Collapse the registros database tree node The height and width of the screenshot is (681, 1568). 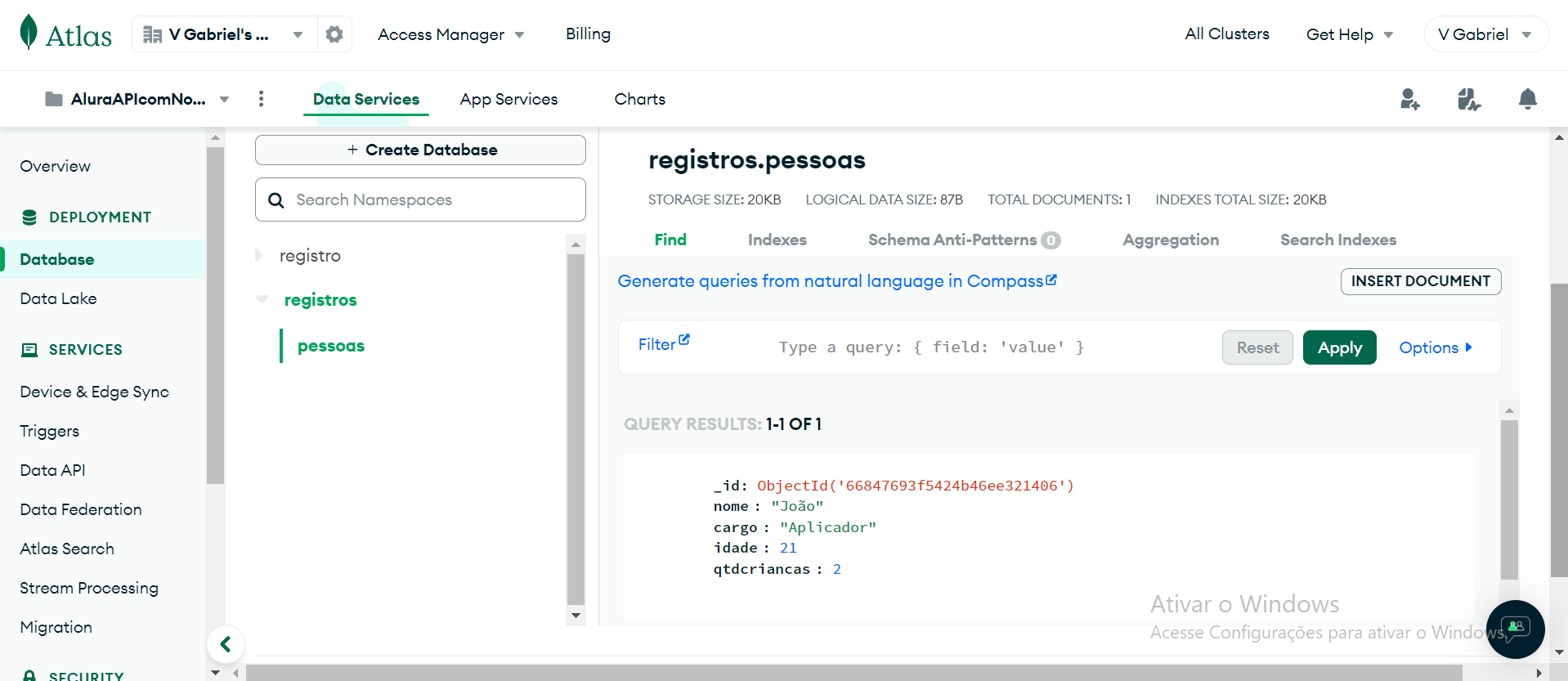(262, 299)
